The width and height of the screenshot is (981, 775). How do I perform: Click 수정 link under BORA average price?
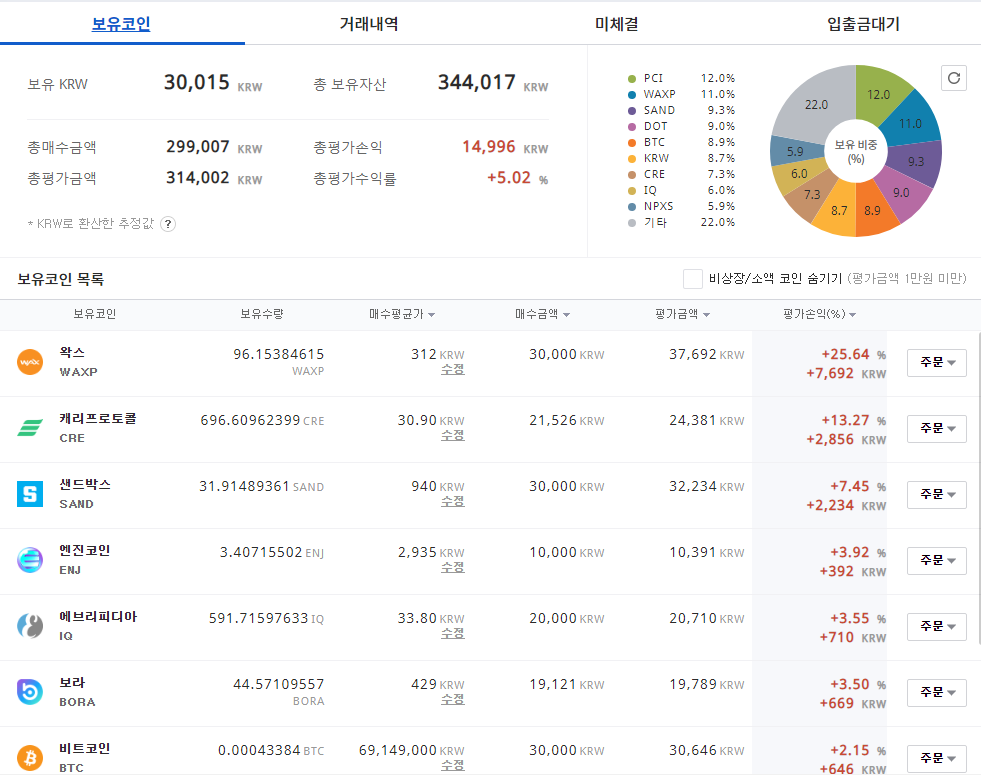(x=452, y=699)
